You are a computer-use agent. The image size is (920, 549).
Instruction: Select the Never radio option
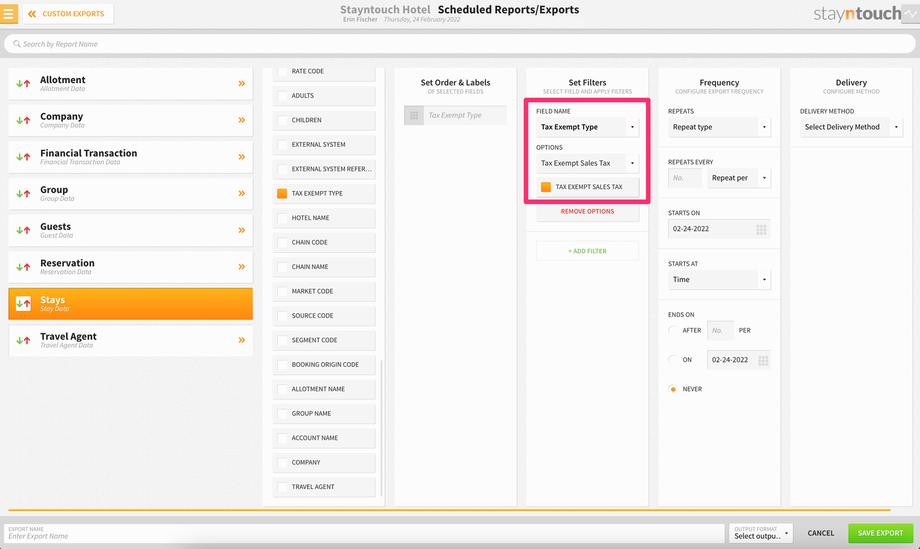coord(673,389)
